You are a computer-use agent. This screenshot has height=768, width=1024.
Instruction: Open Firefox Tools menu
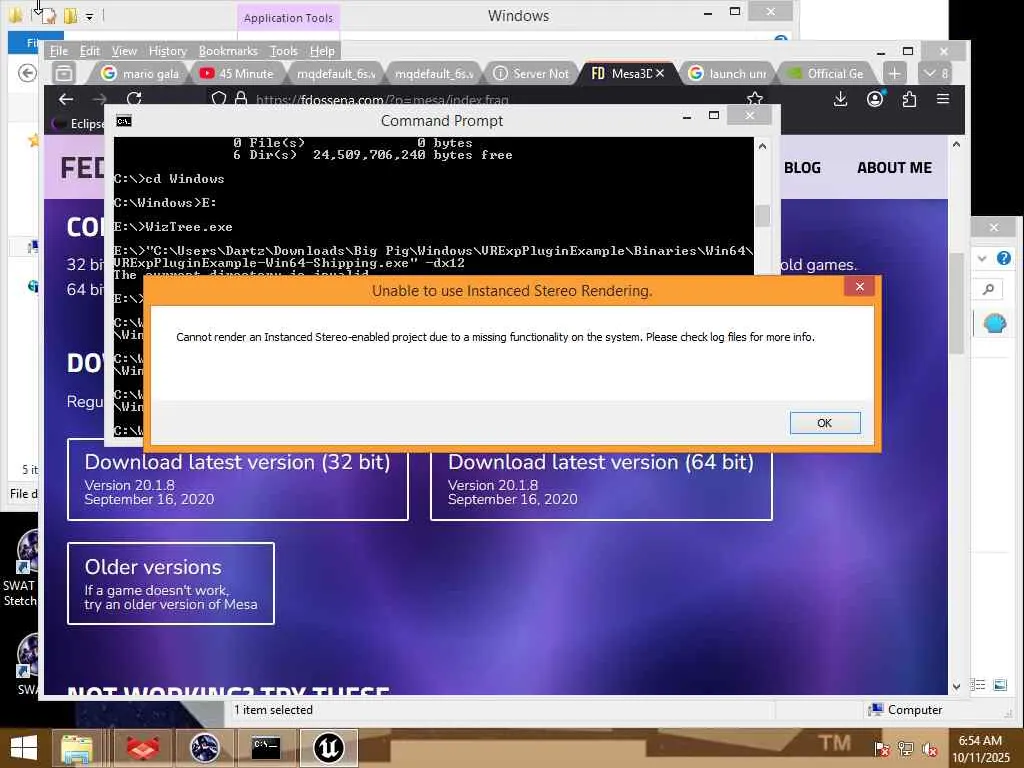pyautogui.click(x=283, y=51)
